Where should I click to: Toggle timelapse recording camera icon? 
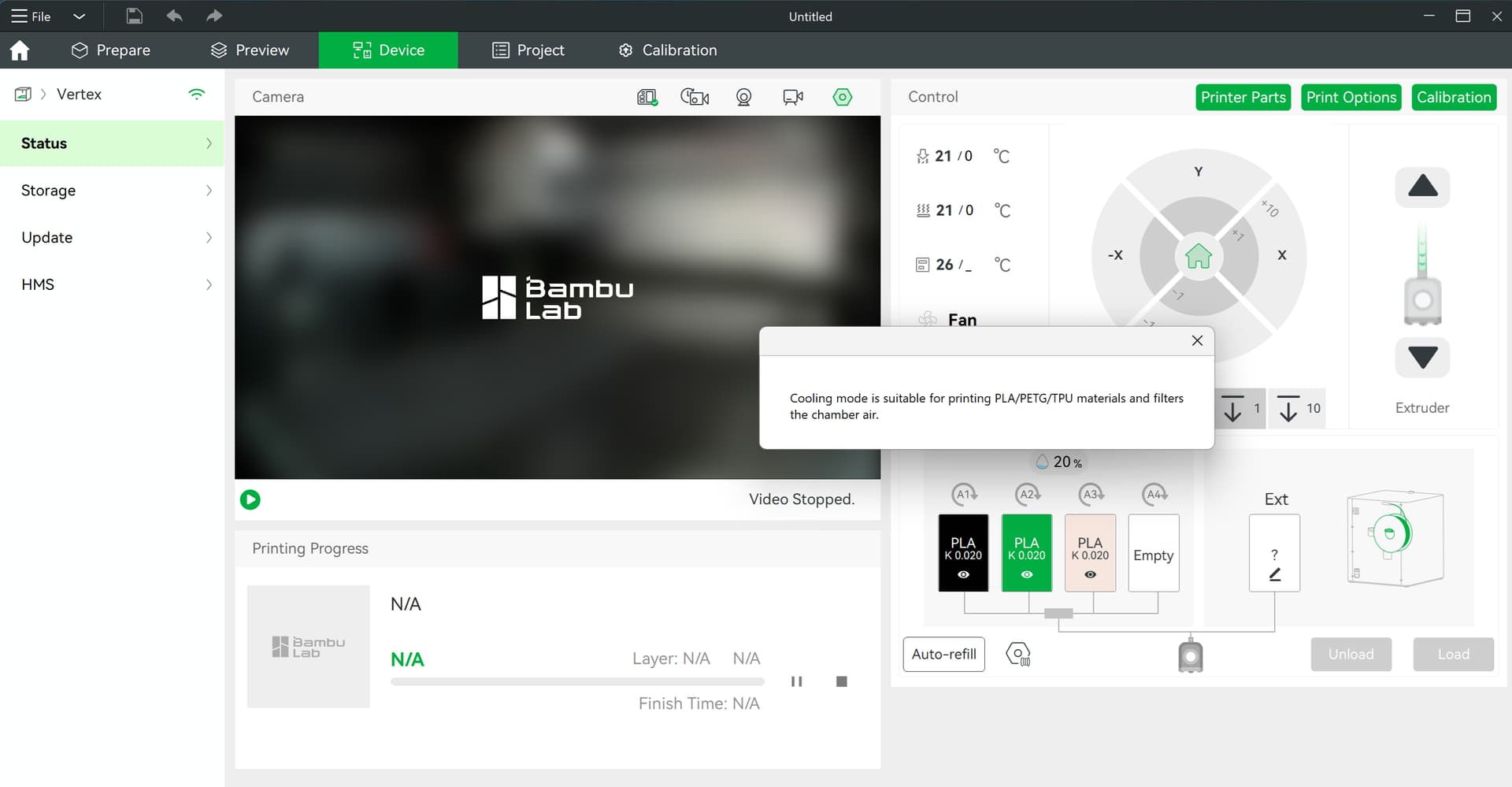point(695,97)
